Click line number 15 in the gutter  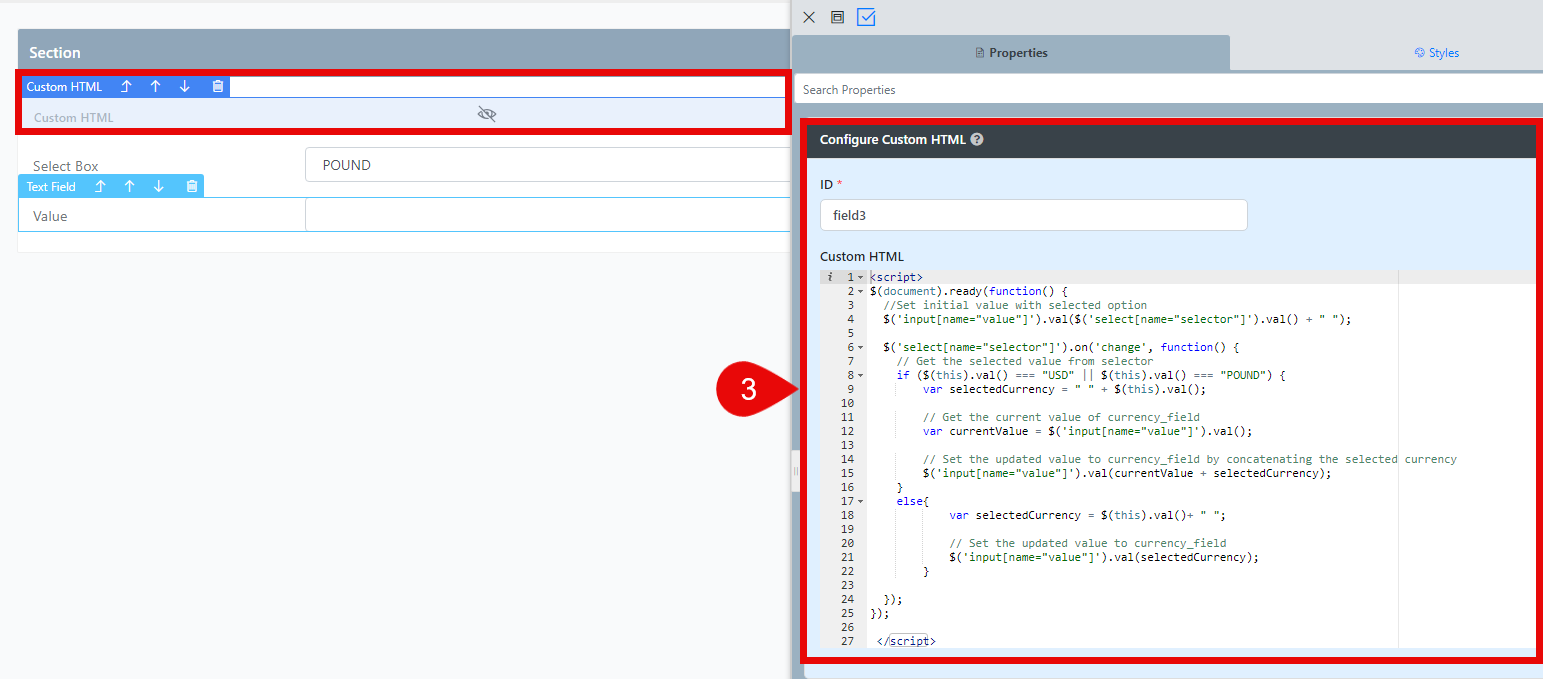click(847, 473)
